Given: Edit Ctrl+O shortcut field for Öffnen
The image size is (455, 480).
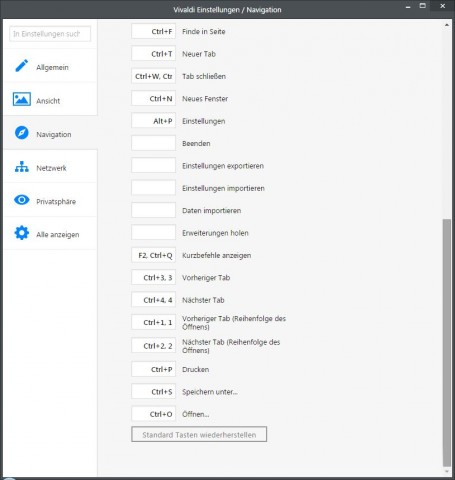Looking at the screenshot, I should point(153,414).
